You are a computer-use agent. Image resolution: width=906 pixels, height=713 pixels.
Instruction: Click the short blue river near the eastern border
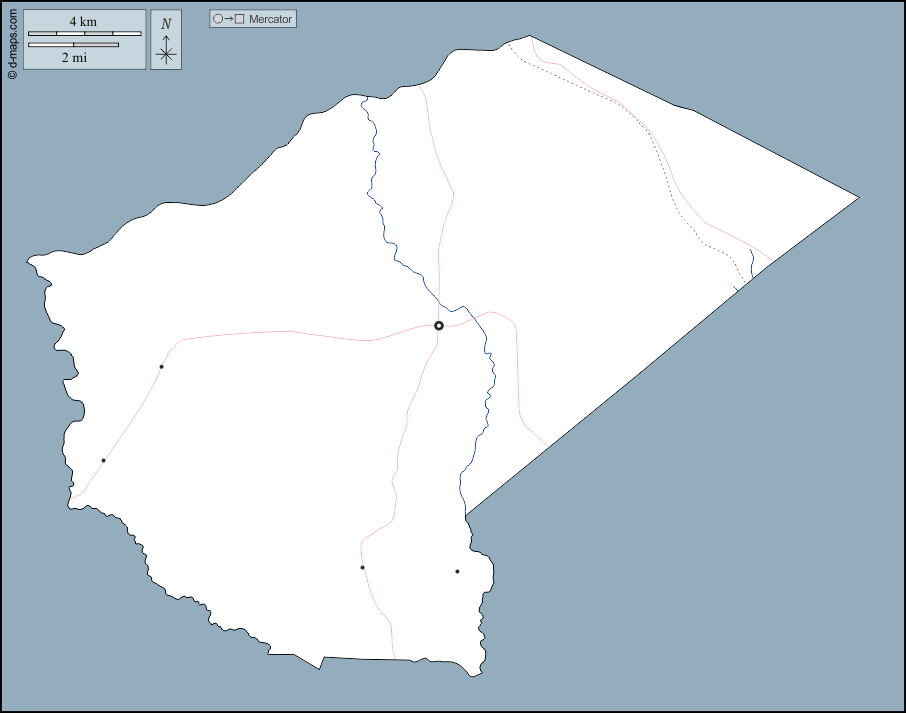pos(751,265)
